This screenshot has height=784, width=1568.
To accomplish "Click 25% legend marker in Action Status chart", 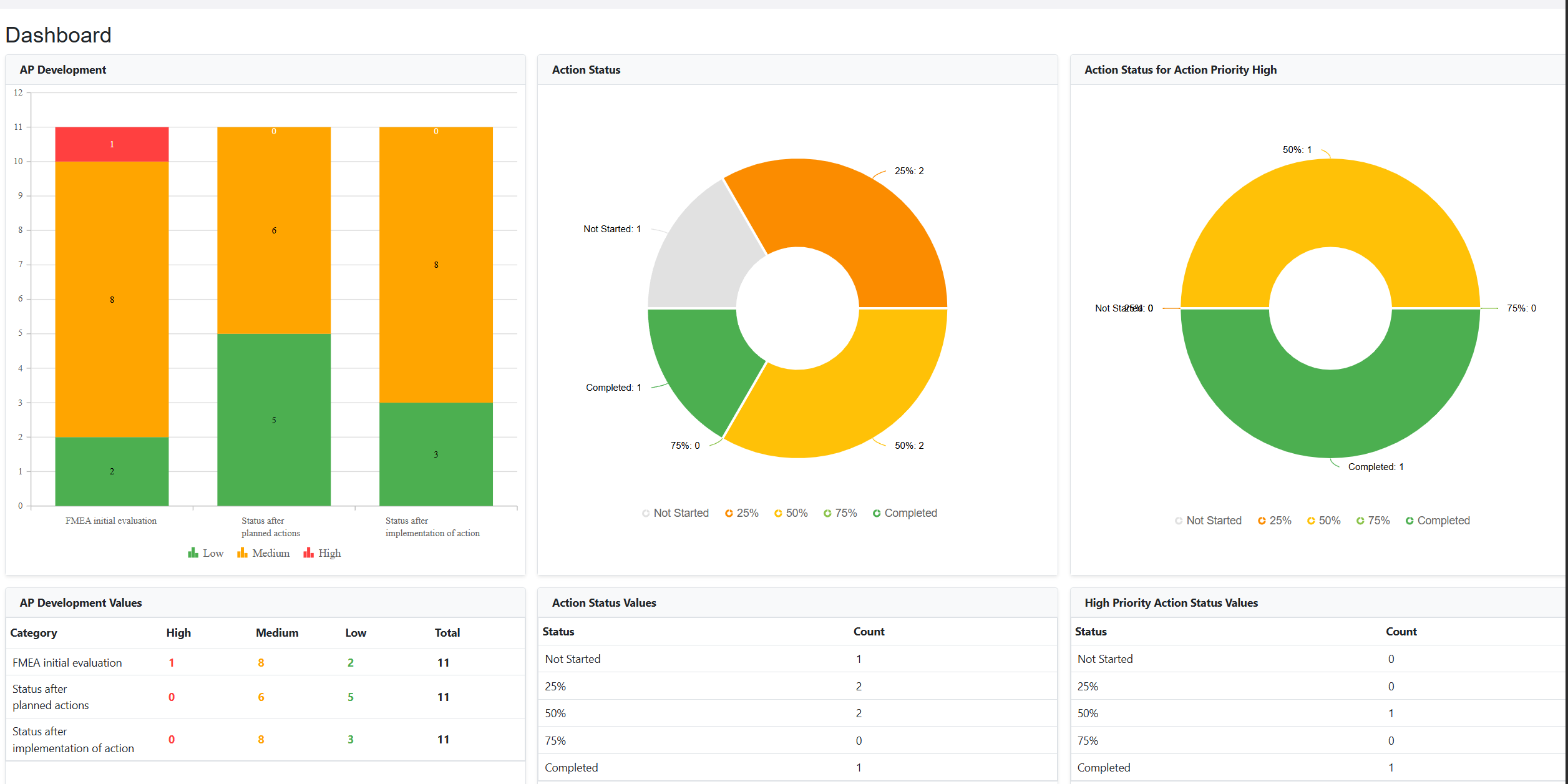I will (729, 513).
